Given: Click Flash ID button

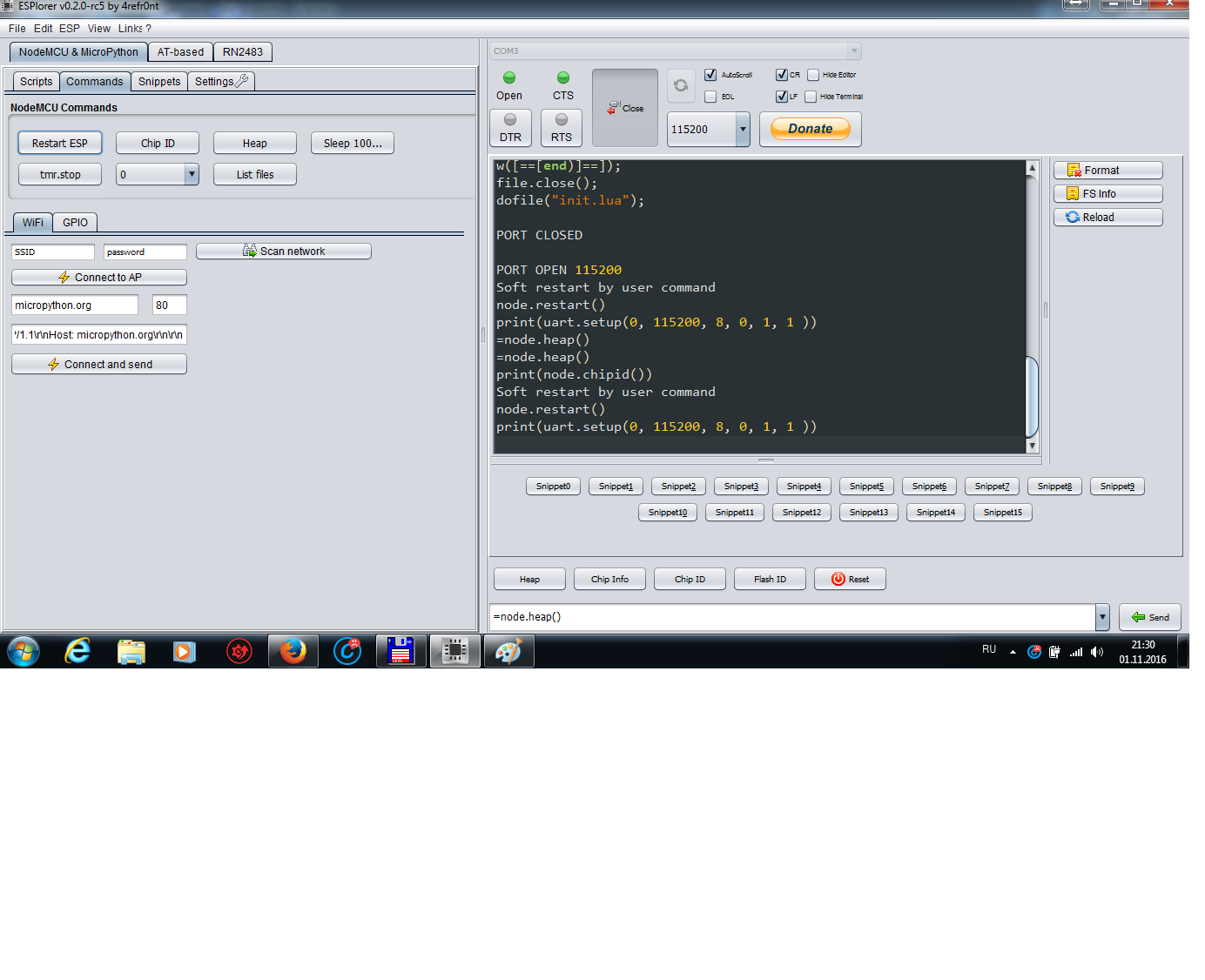Looking at the screenshot, I should [x=770, y=580].
